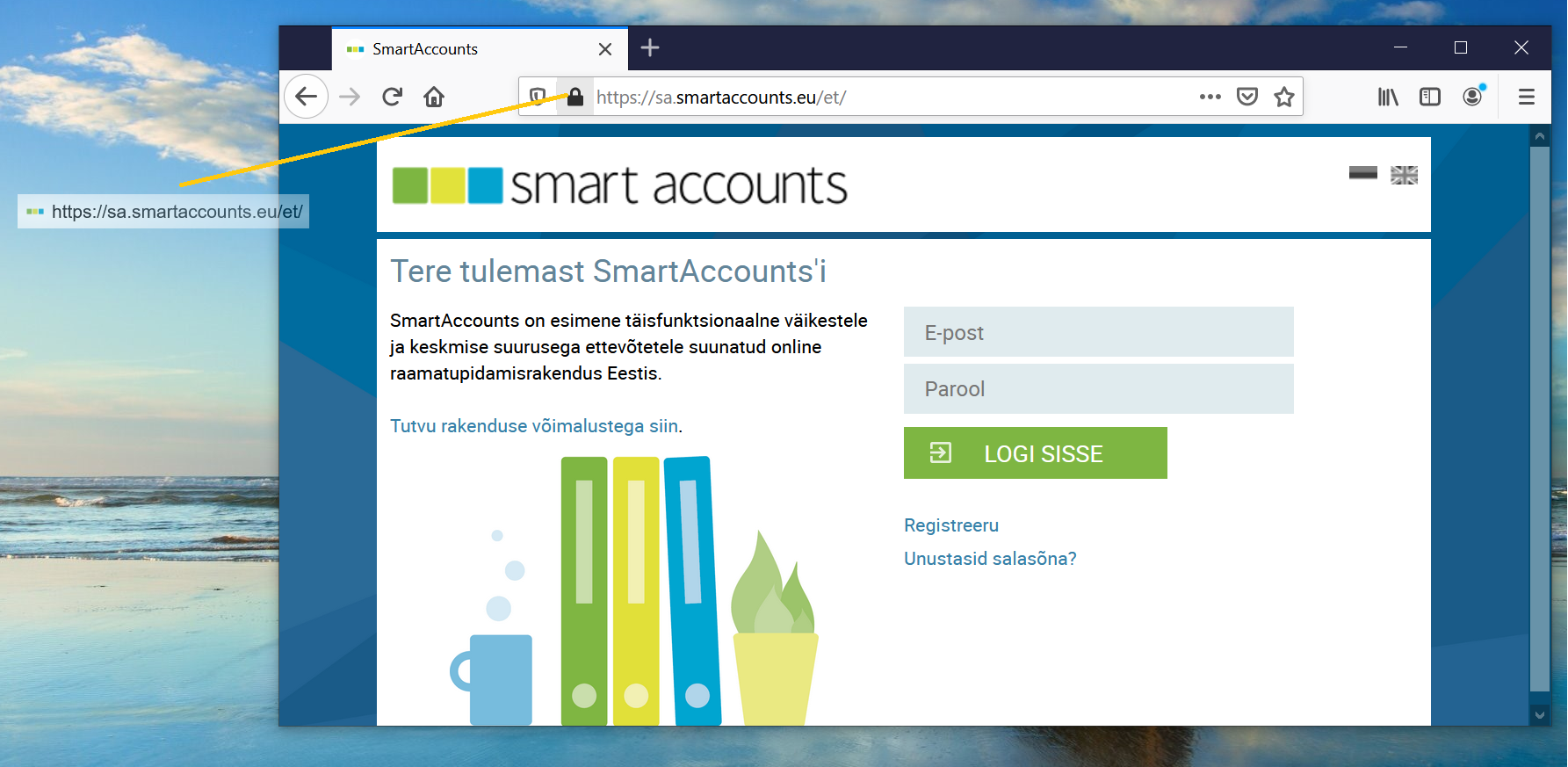Go back to the previous page
Image resolution: width=1568 pixels, height=767 pixels.
[306, 97]
